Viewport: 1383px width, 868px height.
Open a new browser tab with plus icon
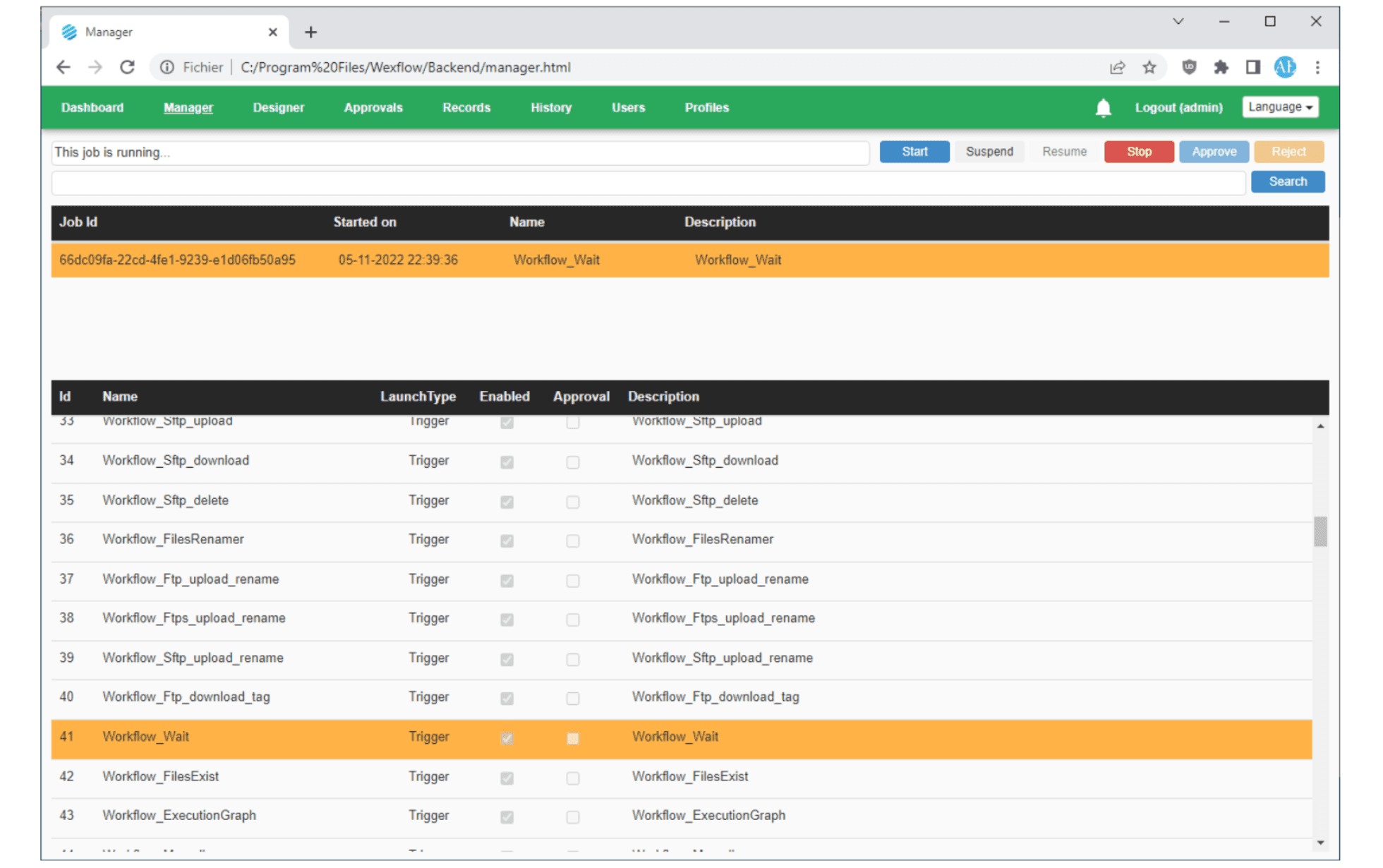click(310, 32)
